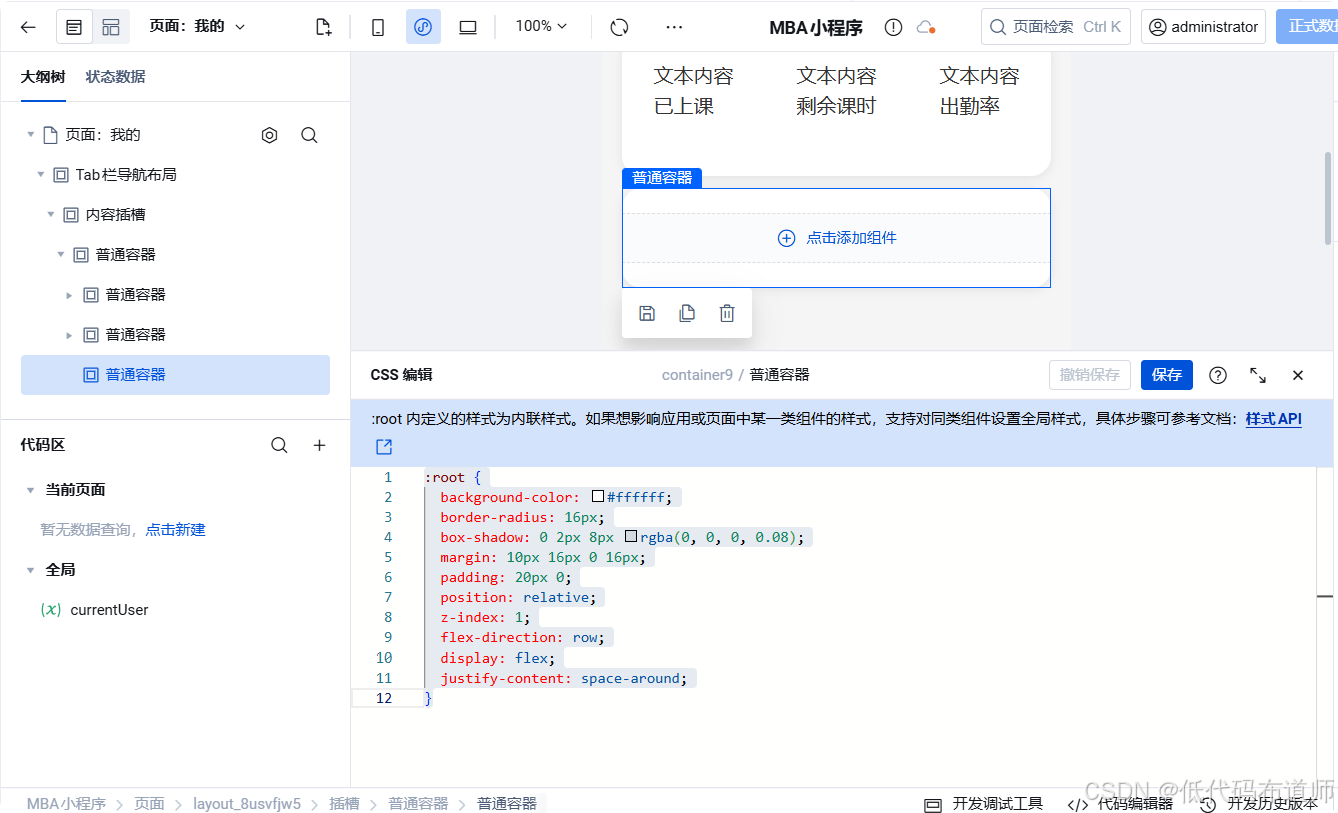Switch to mobile preview mode icon
This screenshot has height=813, width=1338.
click(377, 27)
